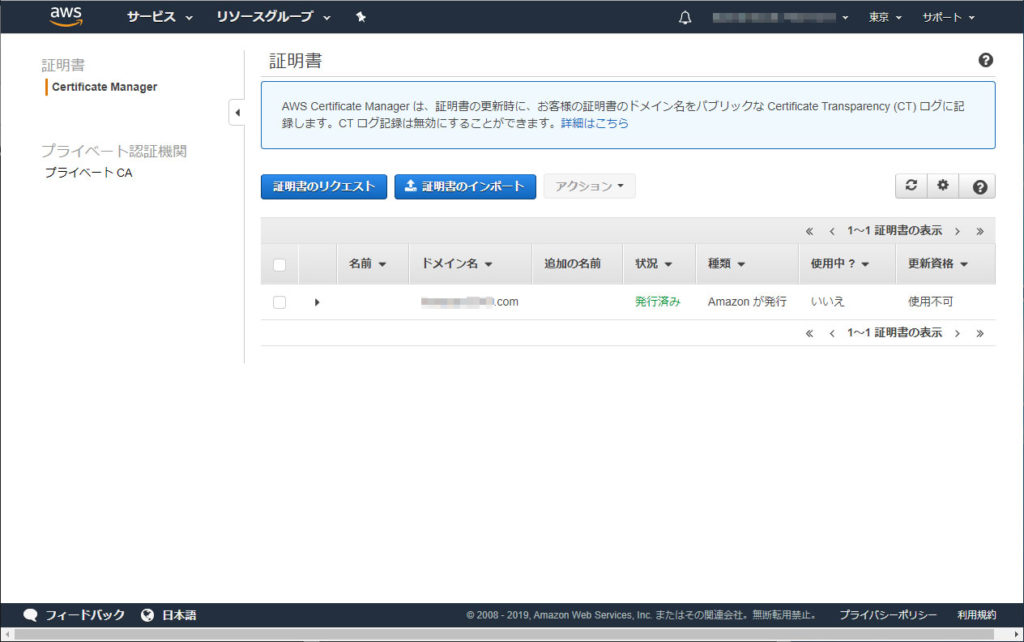
Task: Click the help icon in 証明書 header
Action: click(x=985, y=61)
